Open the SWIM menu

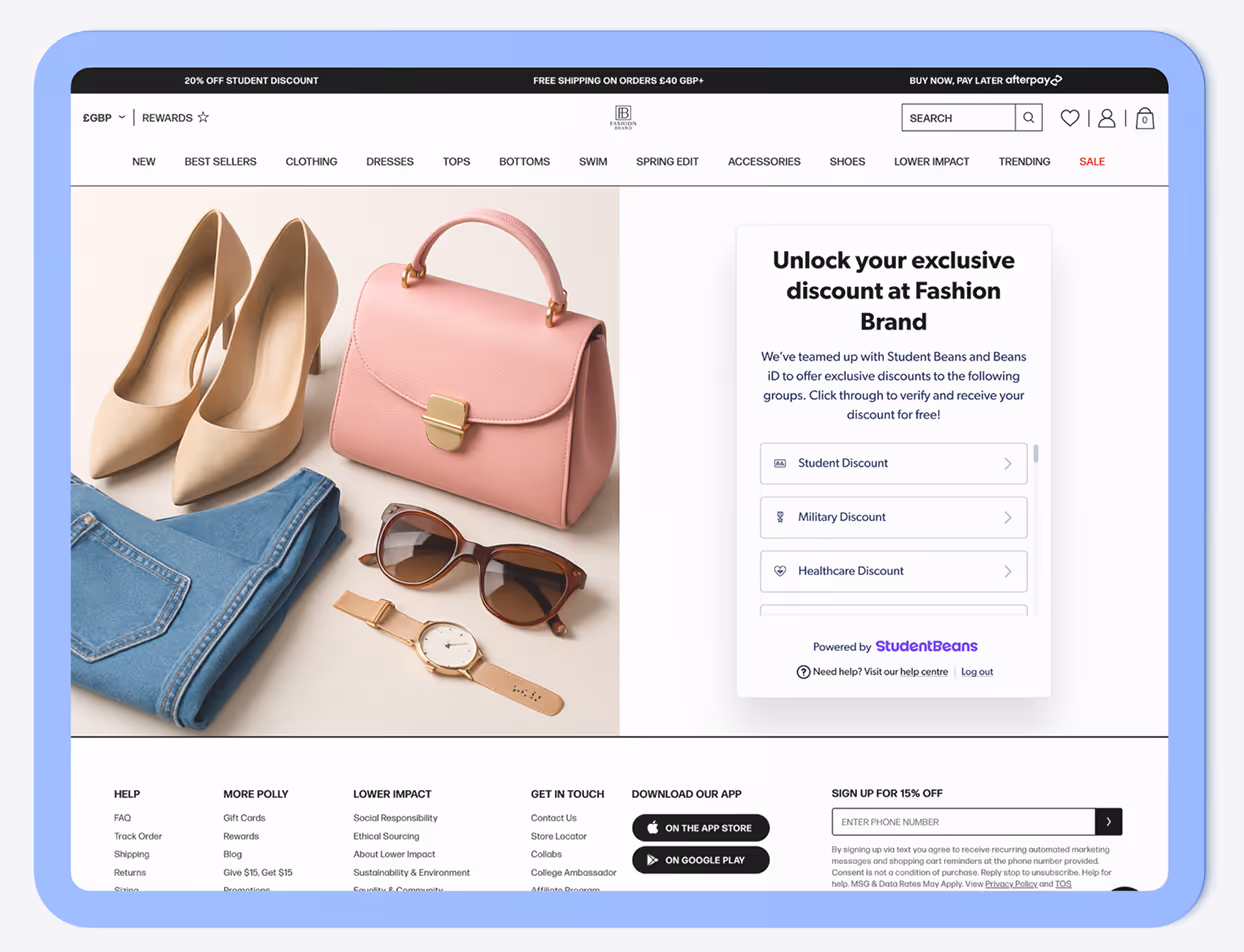(593, 161)
